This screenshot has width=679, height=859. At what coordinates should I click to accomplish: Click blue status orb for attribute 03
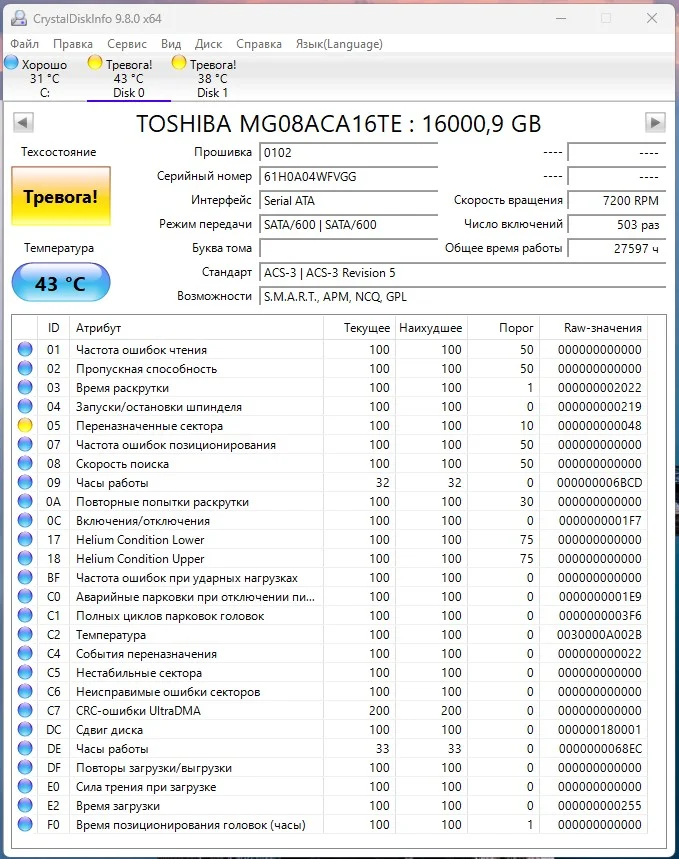coord(25,387)
